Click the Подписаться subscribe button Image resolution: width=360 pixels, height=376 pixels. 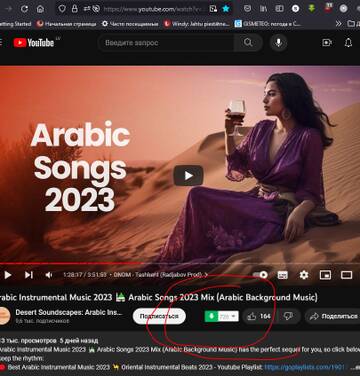pos(159,316)
